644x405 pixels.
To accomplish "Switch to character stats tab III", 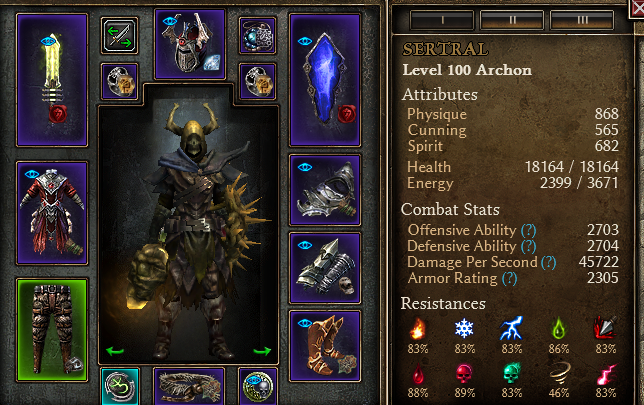I will tap(582, 20).
